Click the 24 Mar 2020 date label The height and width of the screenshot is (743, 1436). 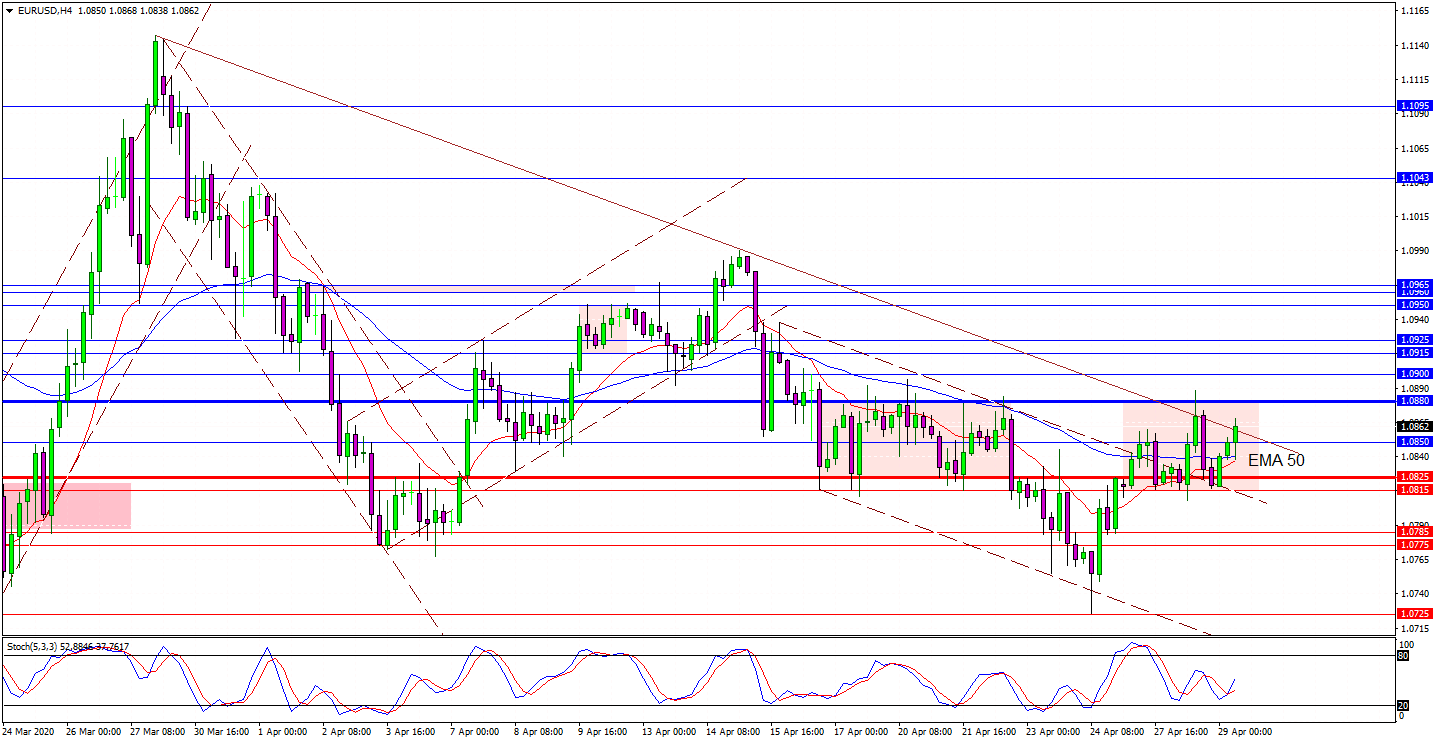30,732
